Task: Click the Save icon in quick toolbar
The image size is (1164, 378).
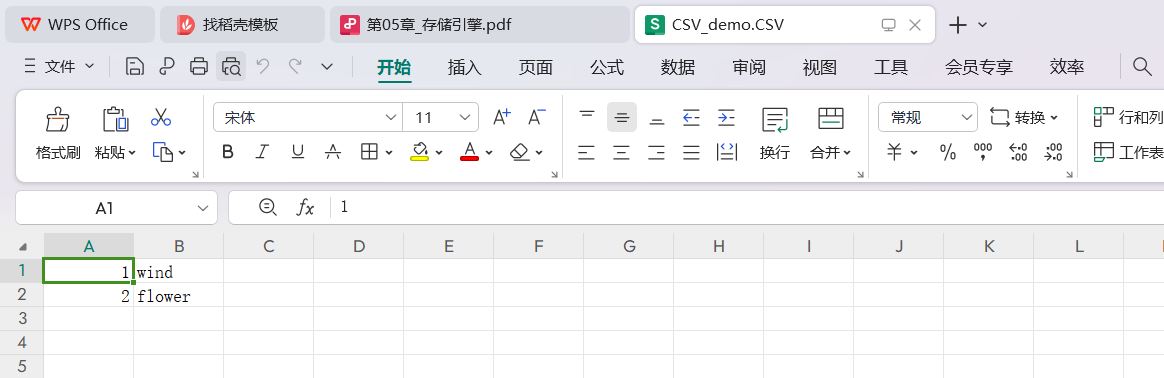Action: (134, 67)
